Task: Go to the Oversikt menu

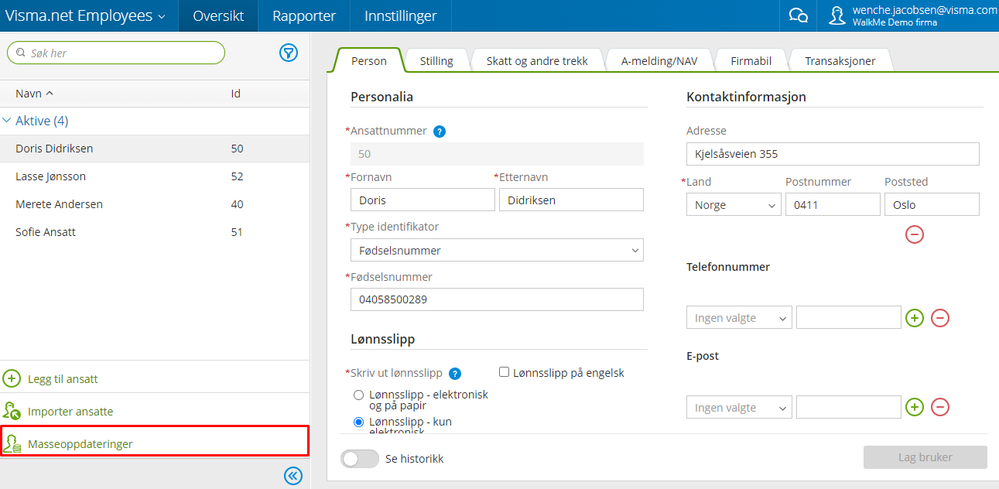Action: 218,16
